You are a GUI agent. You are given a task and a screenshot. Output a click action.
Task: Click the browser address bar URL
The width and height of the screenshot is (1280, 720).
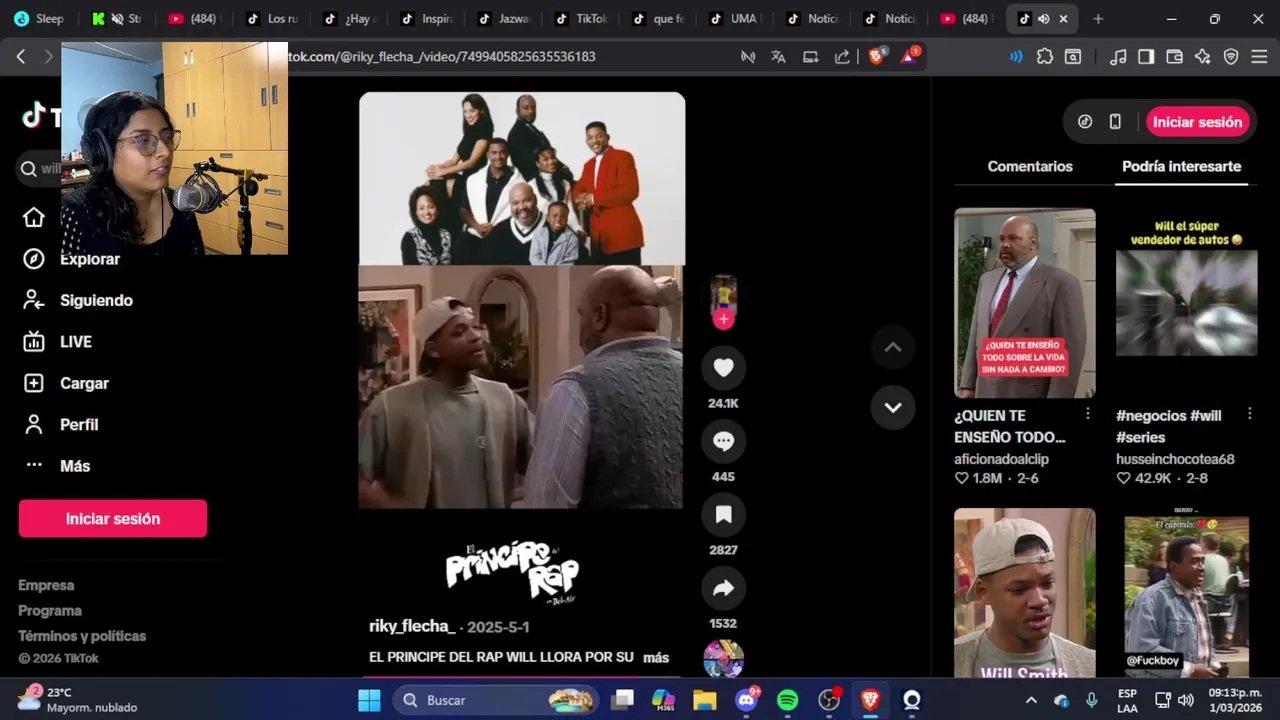[x=442, y=57]
